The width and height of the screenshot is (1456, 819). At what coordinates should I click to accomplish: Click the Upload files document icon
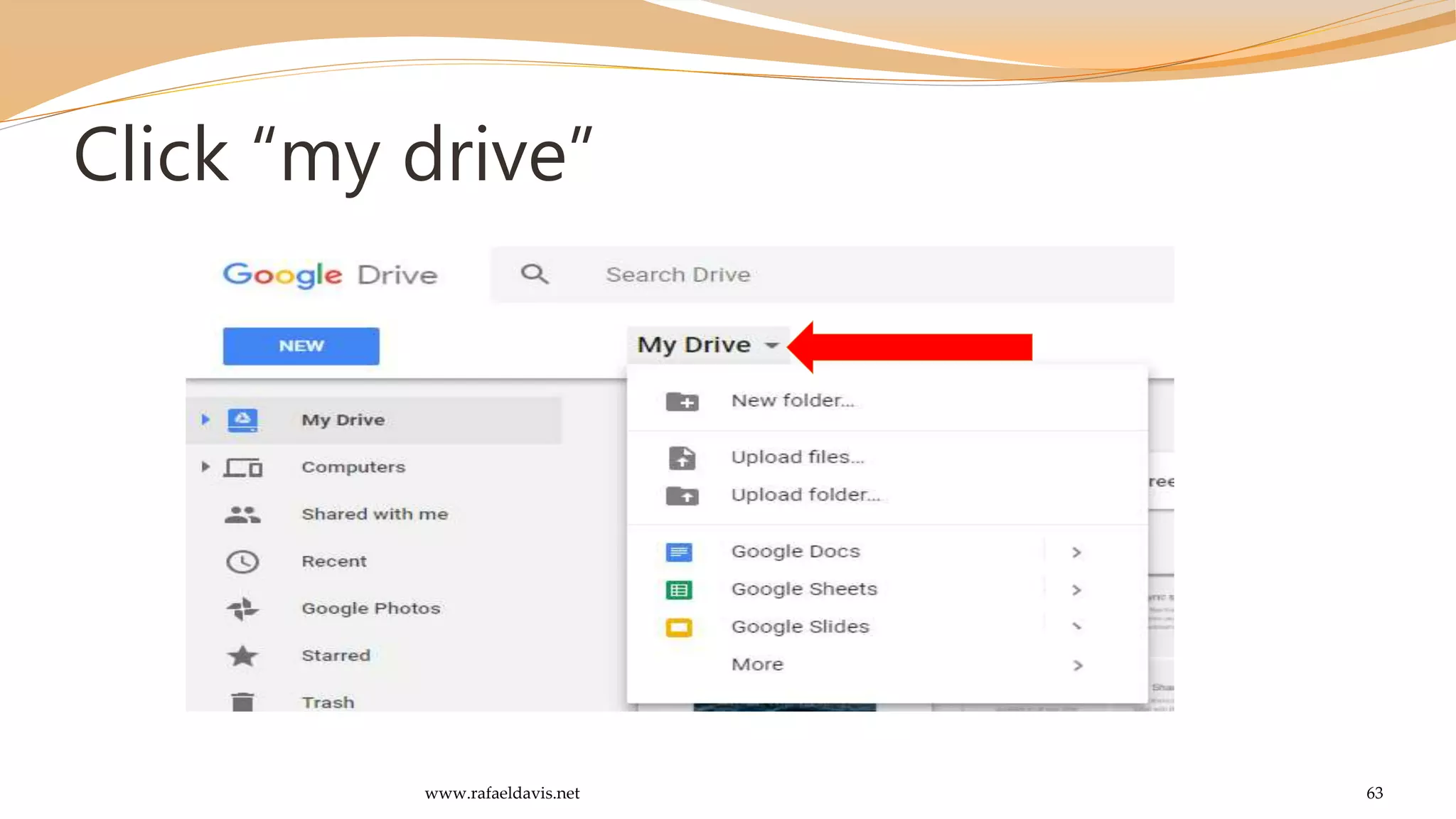[682, 458]
